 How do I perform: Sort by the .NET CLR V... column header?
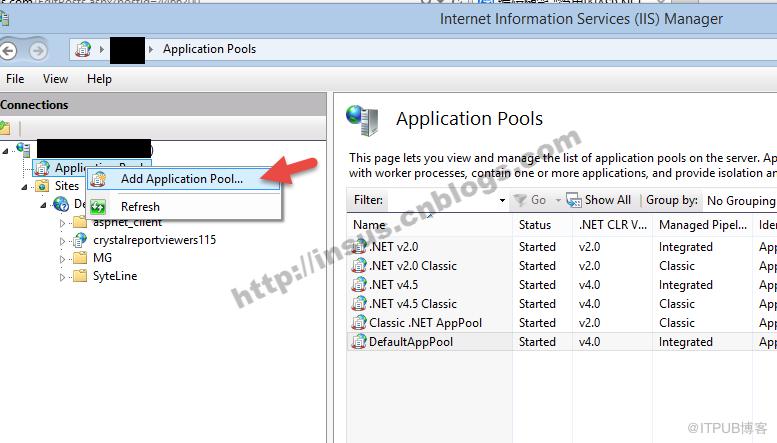click(x=612, y=224)
